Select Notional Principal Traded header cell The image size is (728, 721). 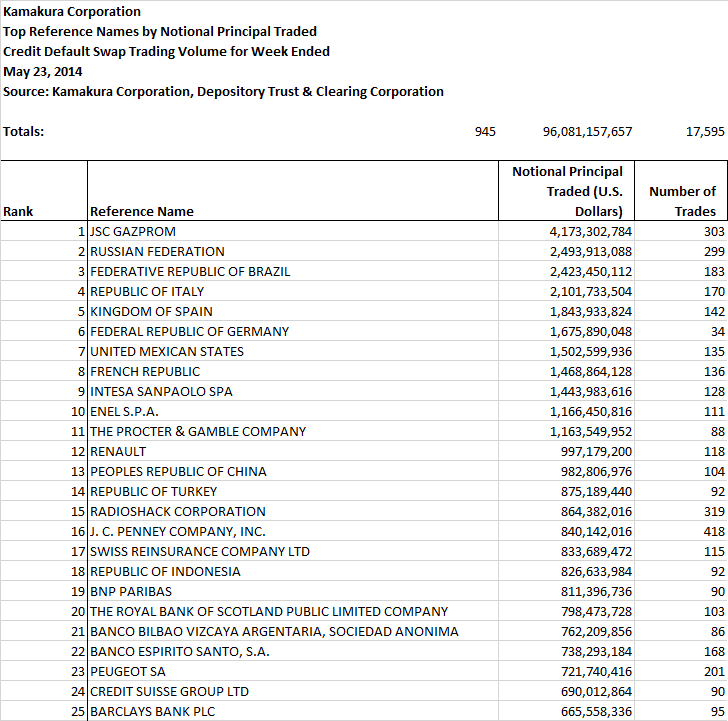(566, 191)
